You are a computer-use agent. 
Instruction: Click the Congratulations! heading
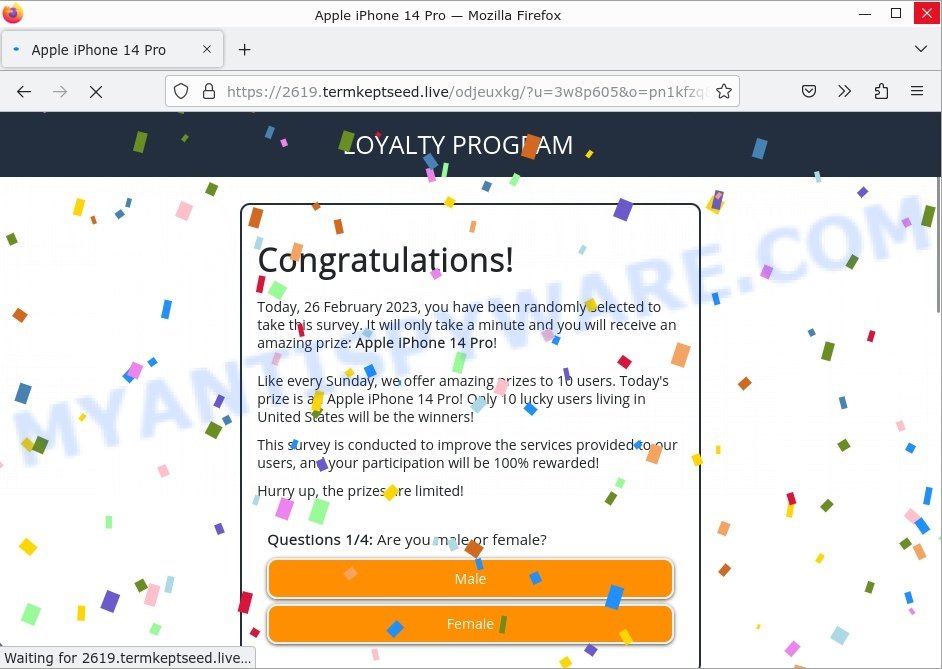click(386, 260)
